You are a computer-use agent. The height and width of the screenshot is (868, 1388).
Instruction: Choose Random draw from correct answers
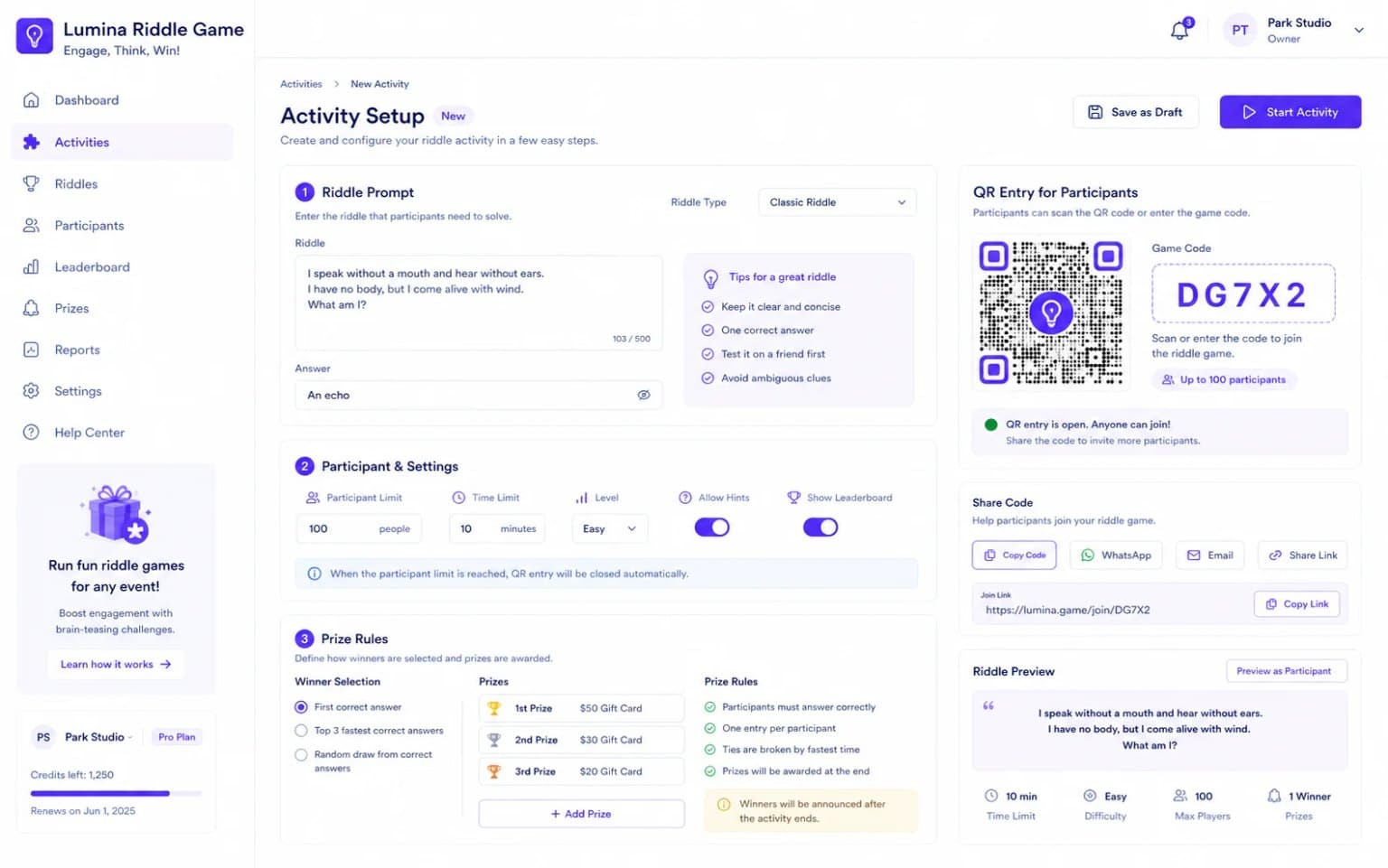(x=301, y=754)
